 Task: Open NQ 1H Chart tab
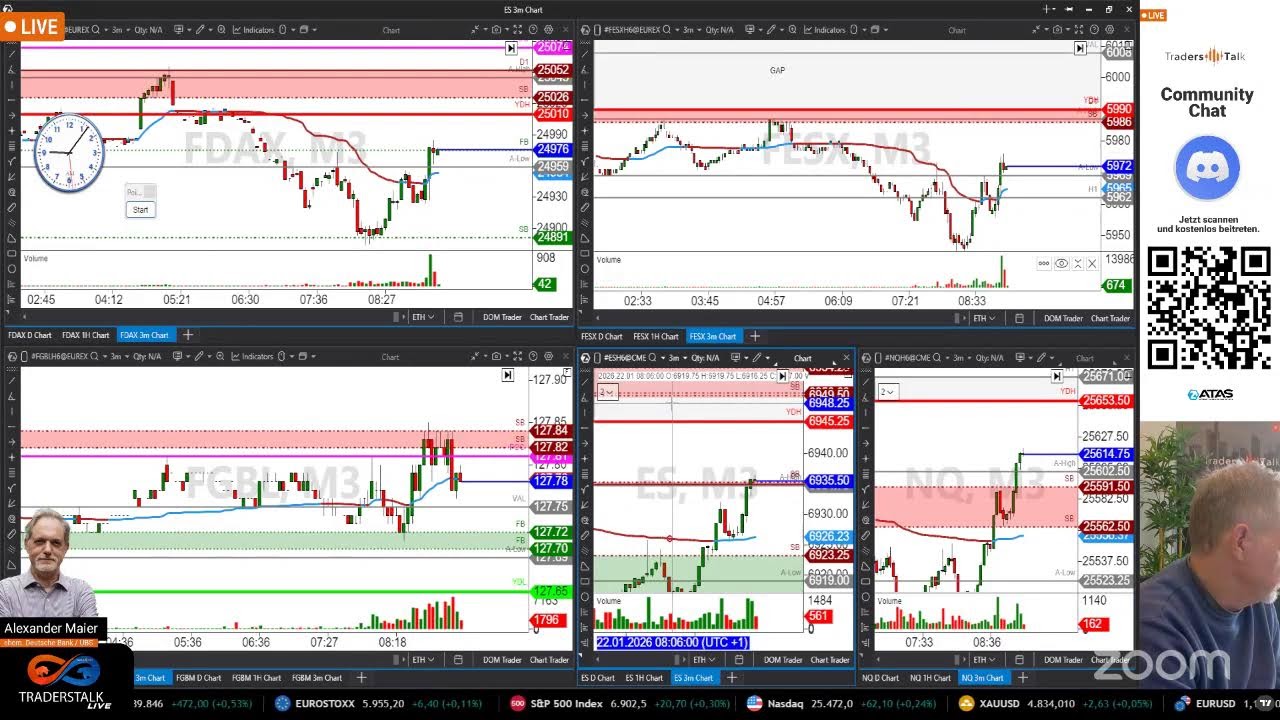pos(930,678)
